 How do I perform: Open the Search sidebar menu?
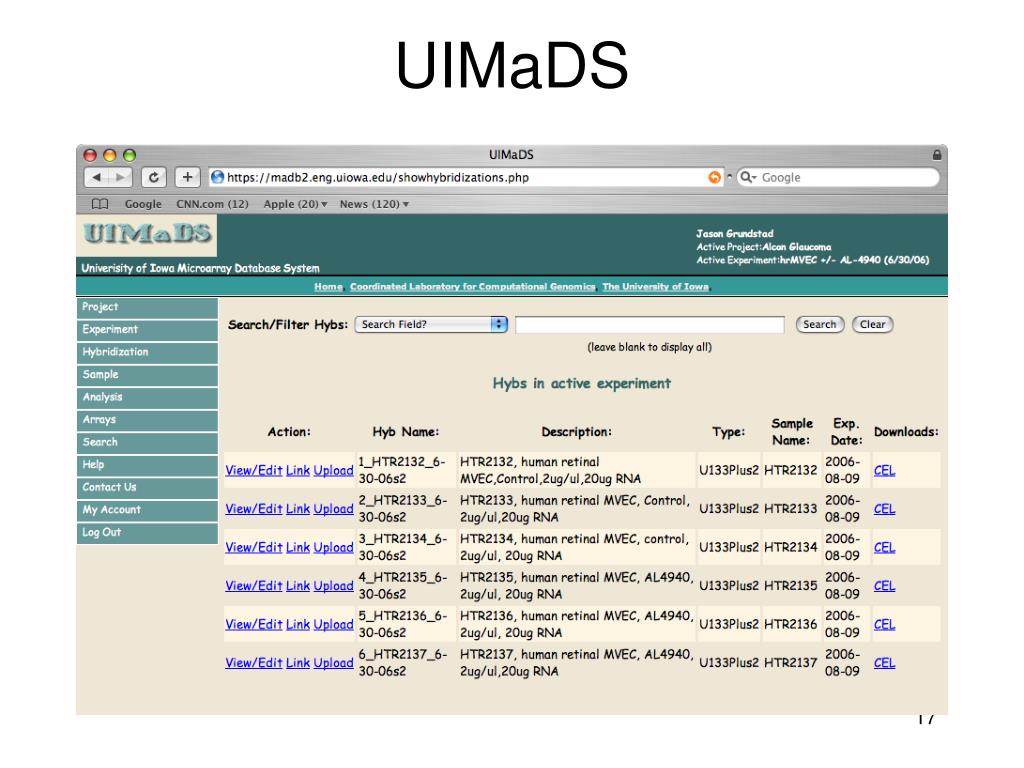[x=147, y=442]
